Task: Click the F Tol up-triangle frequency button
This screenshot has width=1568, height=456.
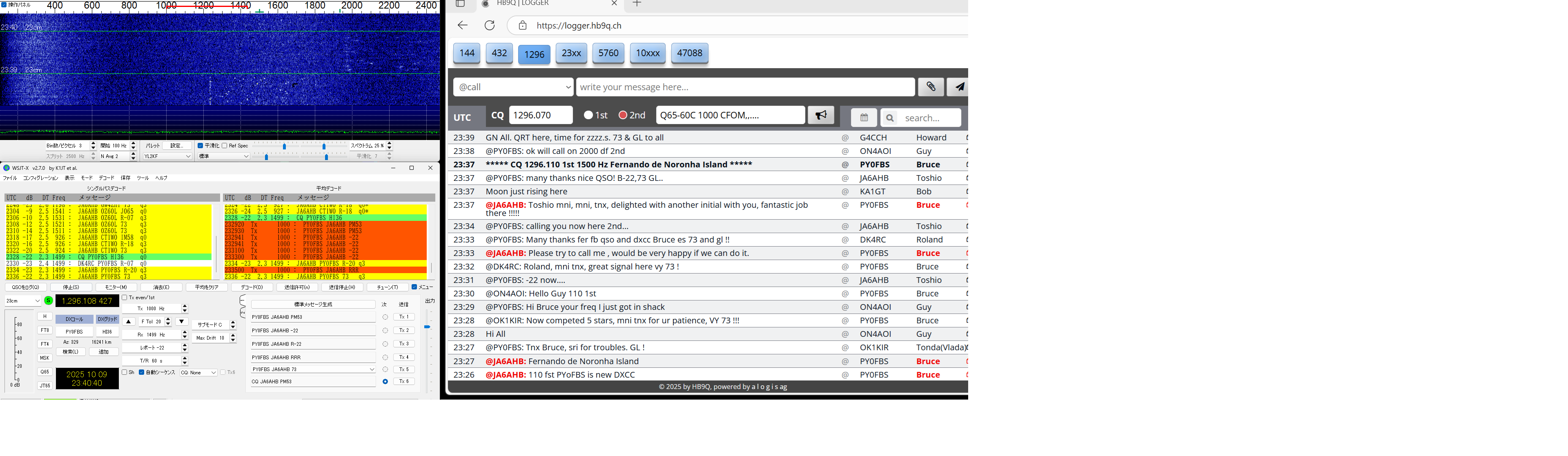Action: pyautogui.click(x=129, y=321)
